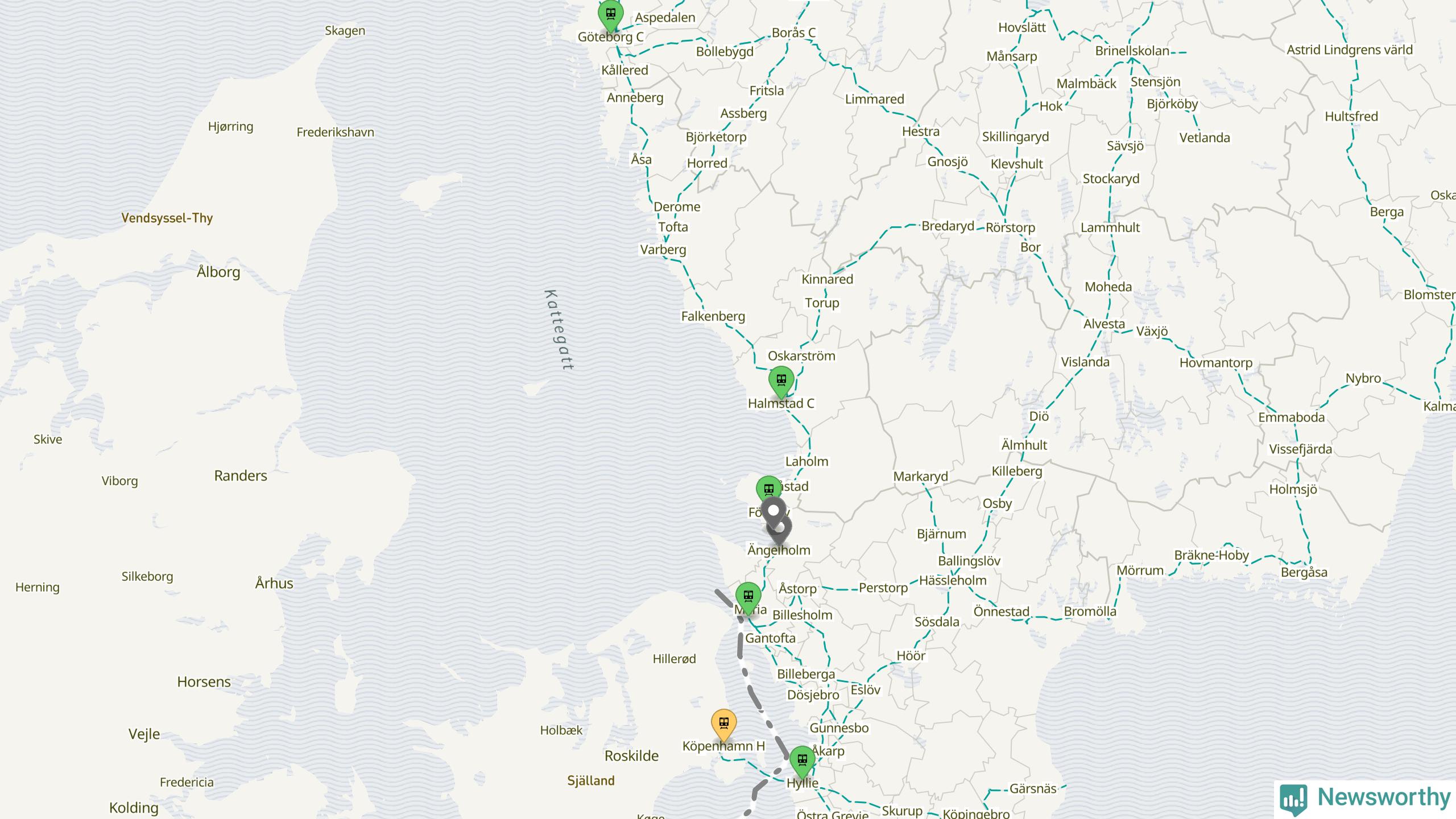
Task: Click the green train marker near Båstad
Action: pyautogui.click(x=769, y=490)
